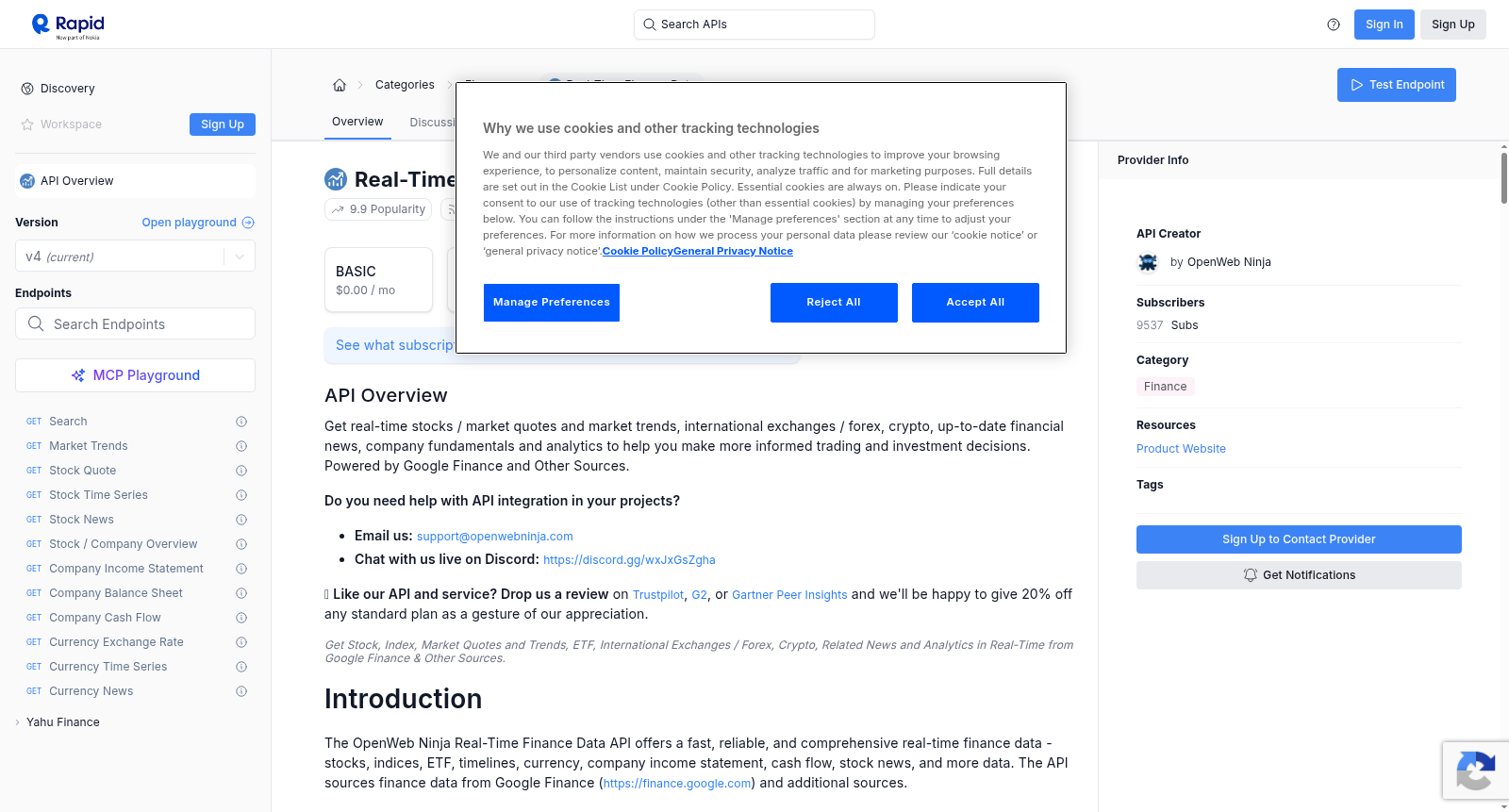
Task: Click info icon for Stock Quote endpoint
Action: tap(241, 471)
